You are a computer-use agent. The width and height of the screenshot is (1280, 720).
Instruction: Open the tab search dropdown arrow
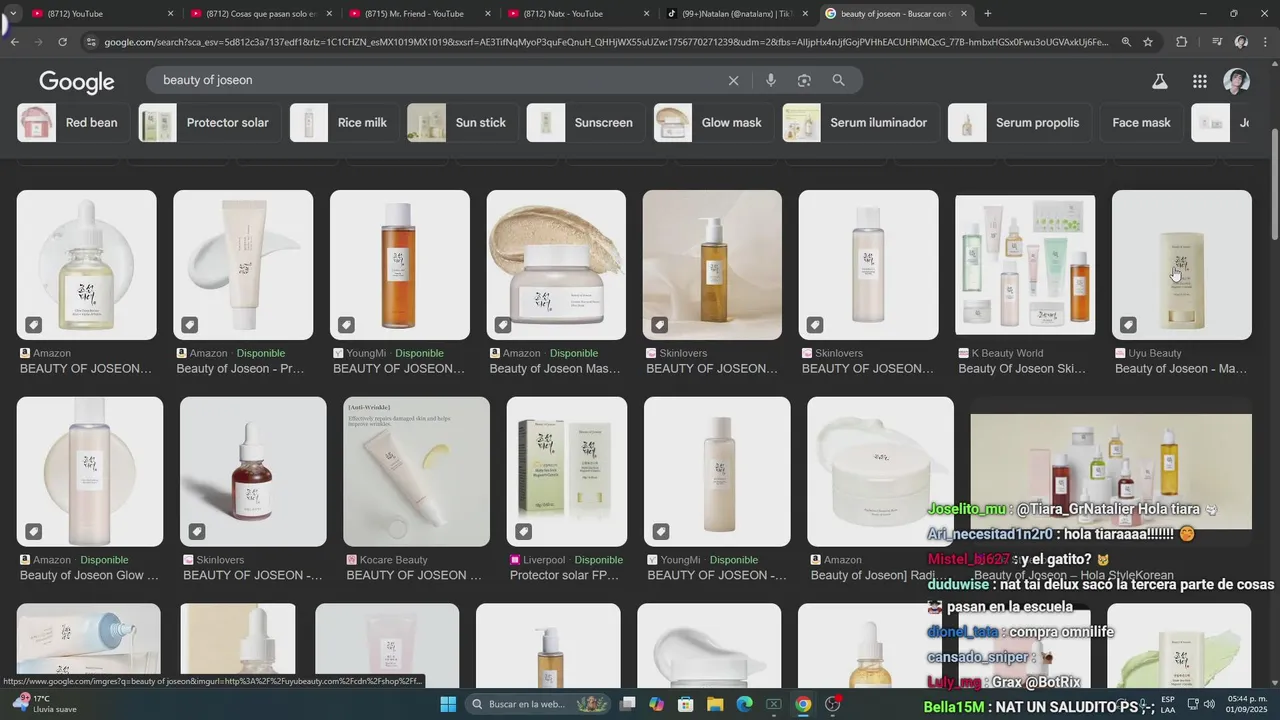tap(12, 13)
